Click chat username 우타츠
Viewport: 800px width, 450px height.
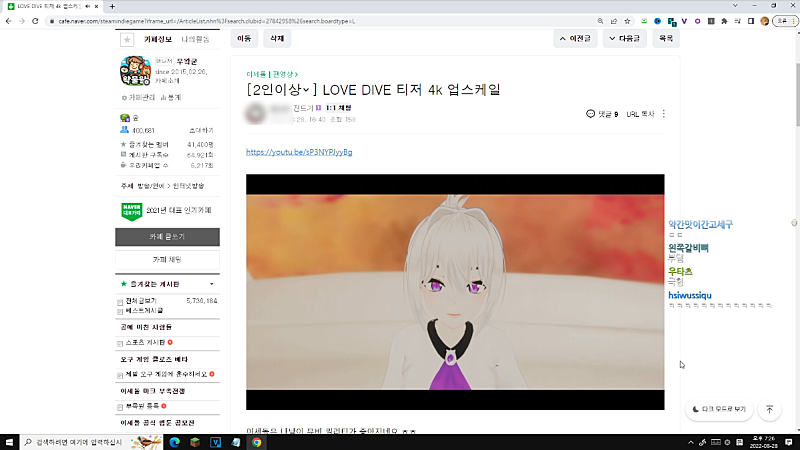[x=681, y=271]
